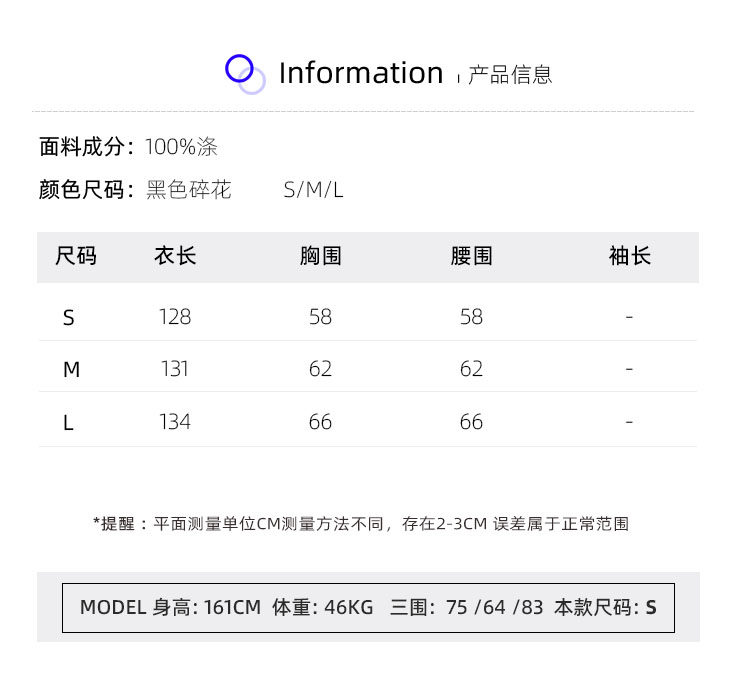Click the 产品信息 subtitle label
The image size is (750, 681).
(510, 75)
